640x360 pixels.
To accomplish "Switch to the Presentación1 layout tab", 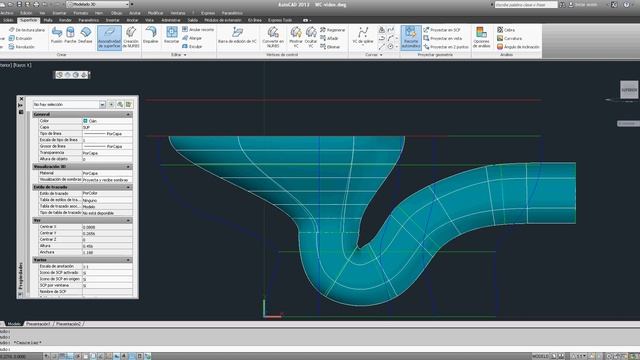I will coord(38,324).
